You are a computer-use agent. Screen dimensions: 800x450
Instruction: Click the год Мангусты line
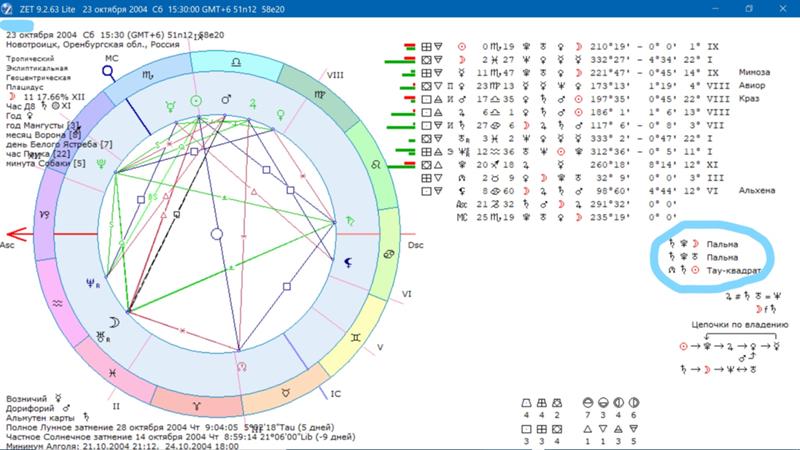click(x=43, y=126)
